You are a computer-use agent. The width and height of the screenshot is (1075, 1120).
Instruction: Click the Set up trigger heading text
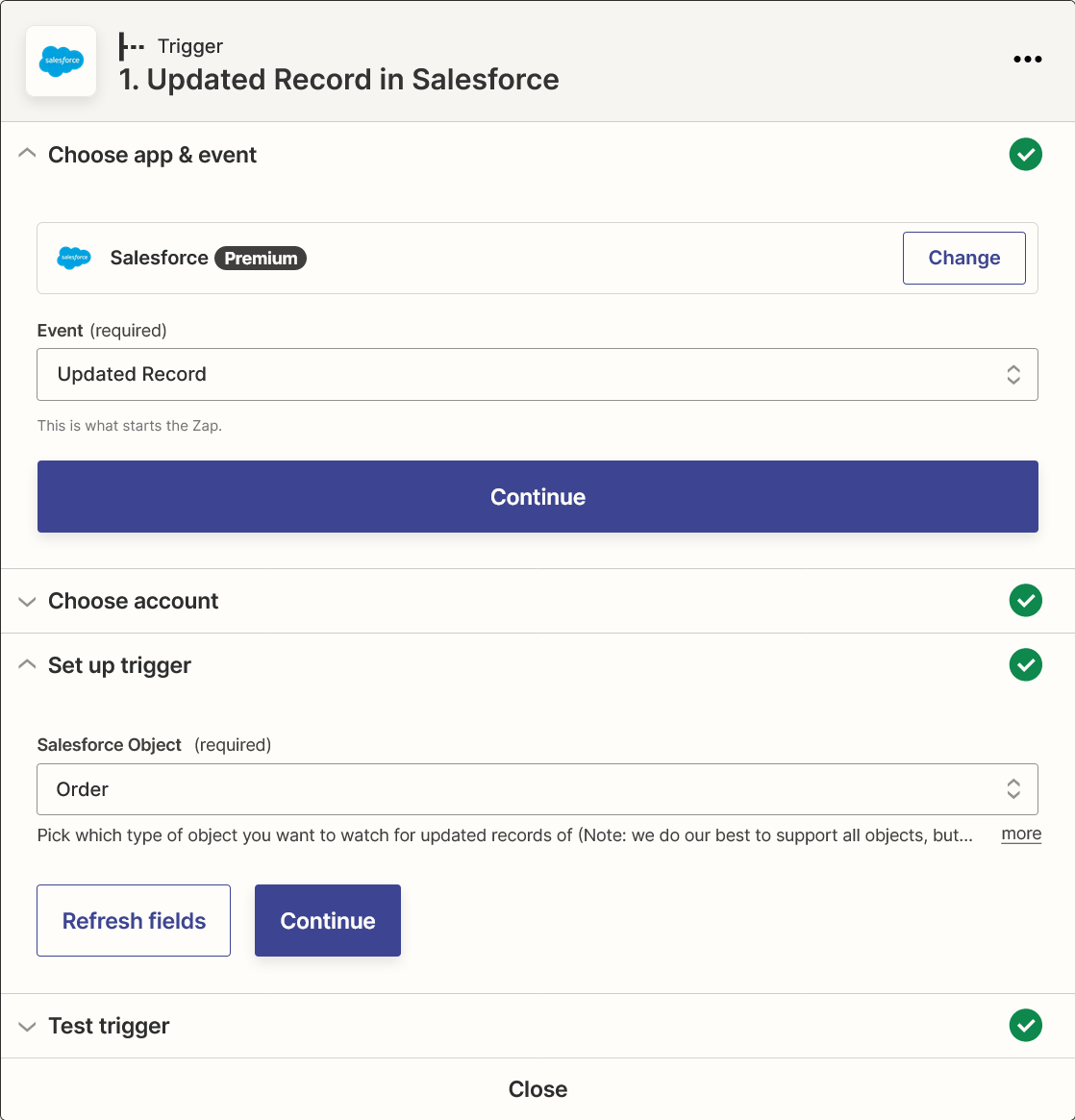pos(120,665)
